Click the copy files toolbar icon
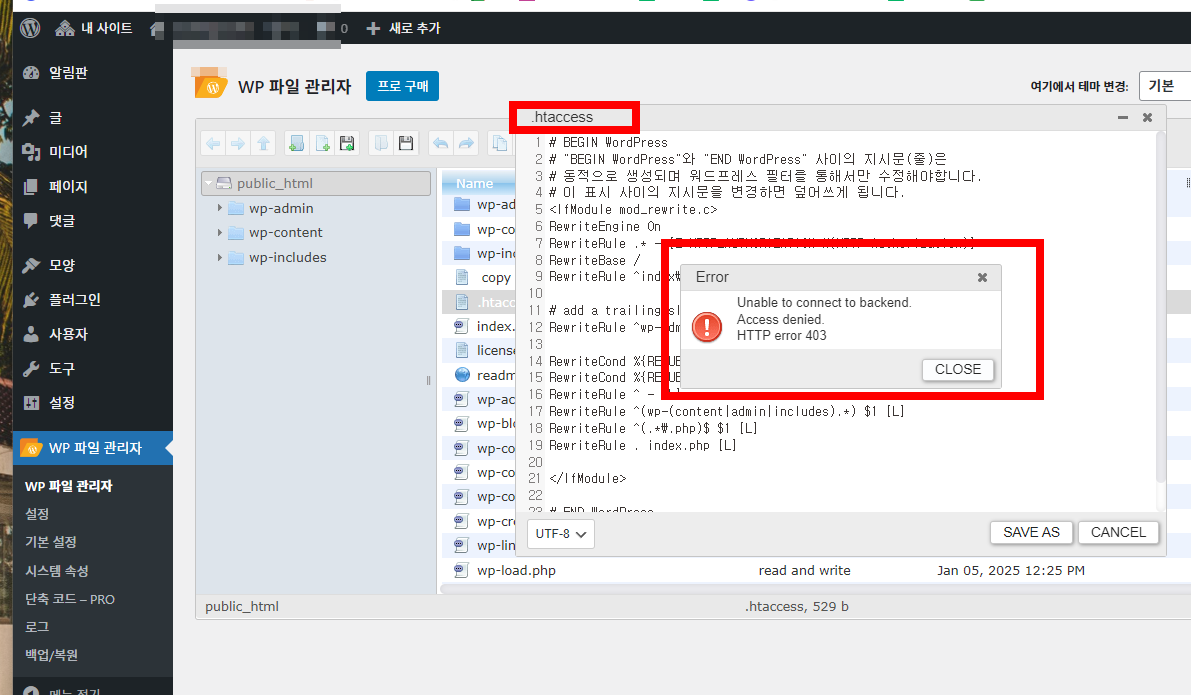 point(500,143)
